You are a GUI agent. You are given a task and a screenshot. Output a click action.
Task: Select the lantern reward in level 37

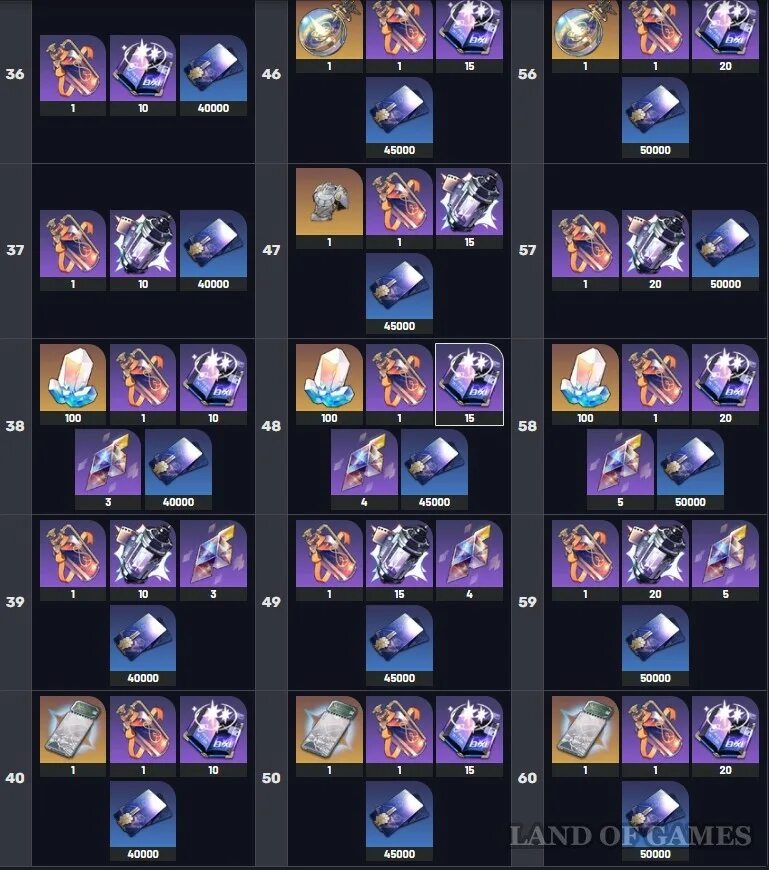(143, 251)
